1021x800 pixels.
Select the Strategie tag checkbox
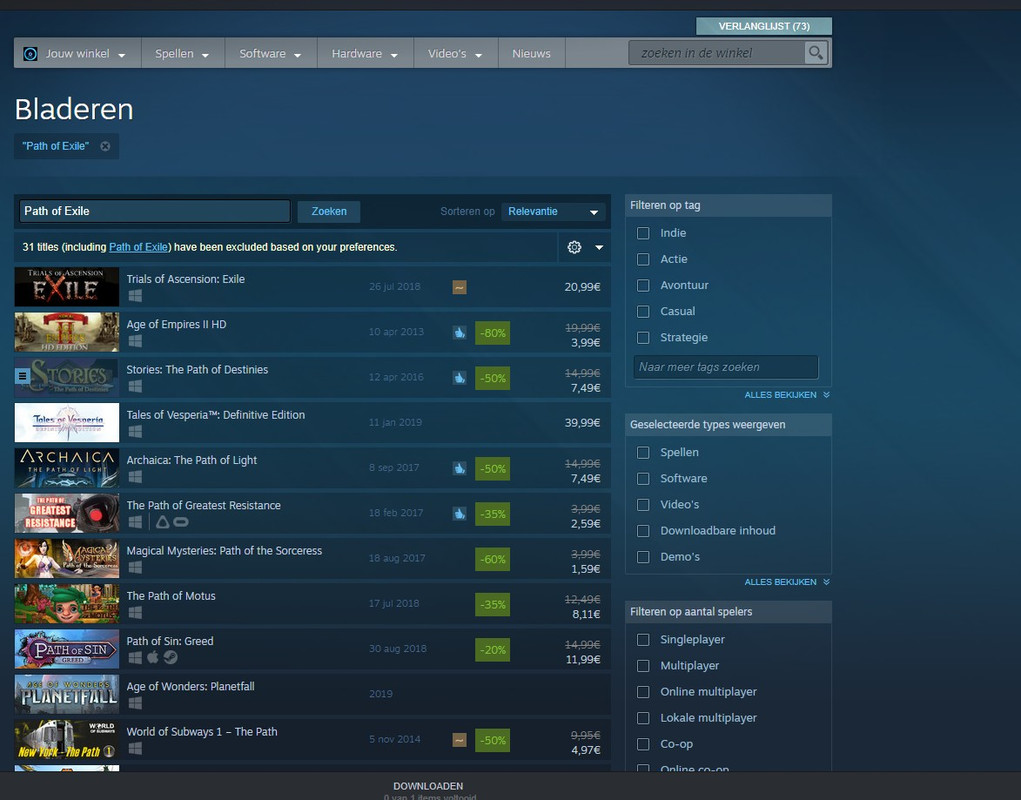point(643,337)
